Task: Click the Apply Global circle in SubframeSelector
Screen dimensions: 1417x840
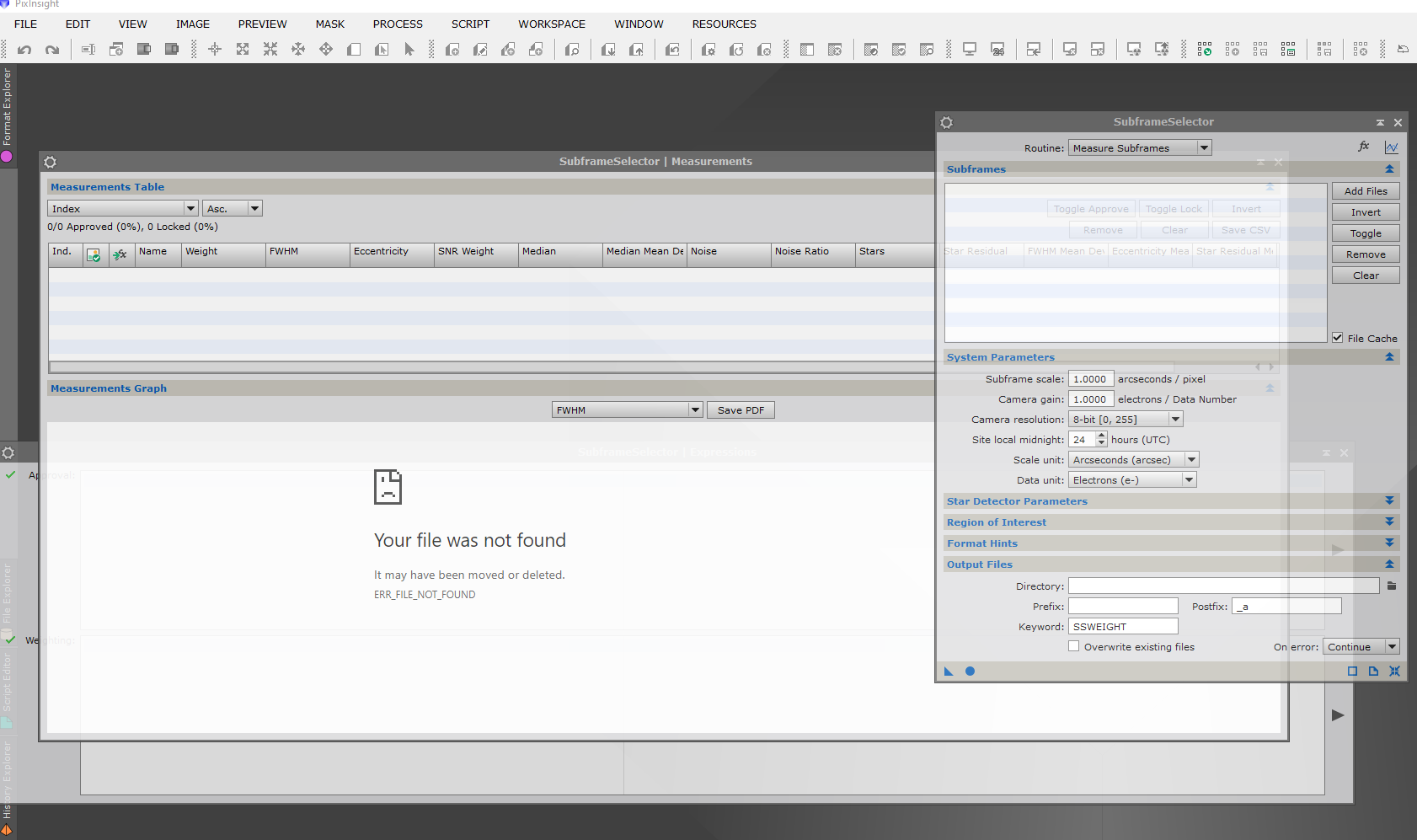Action: click(970, 671)
